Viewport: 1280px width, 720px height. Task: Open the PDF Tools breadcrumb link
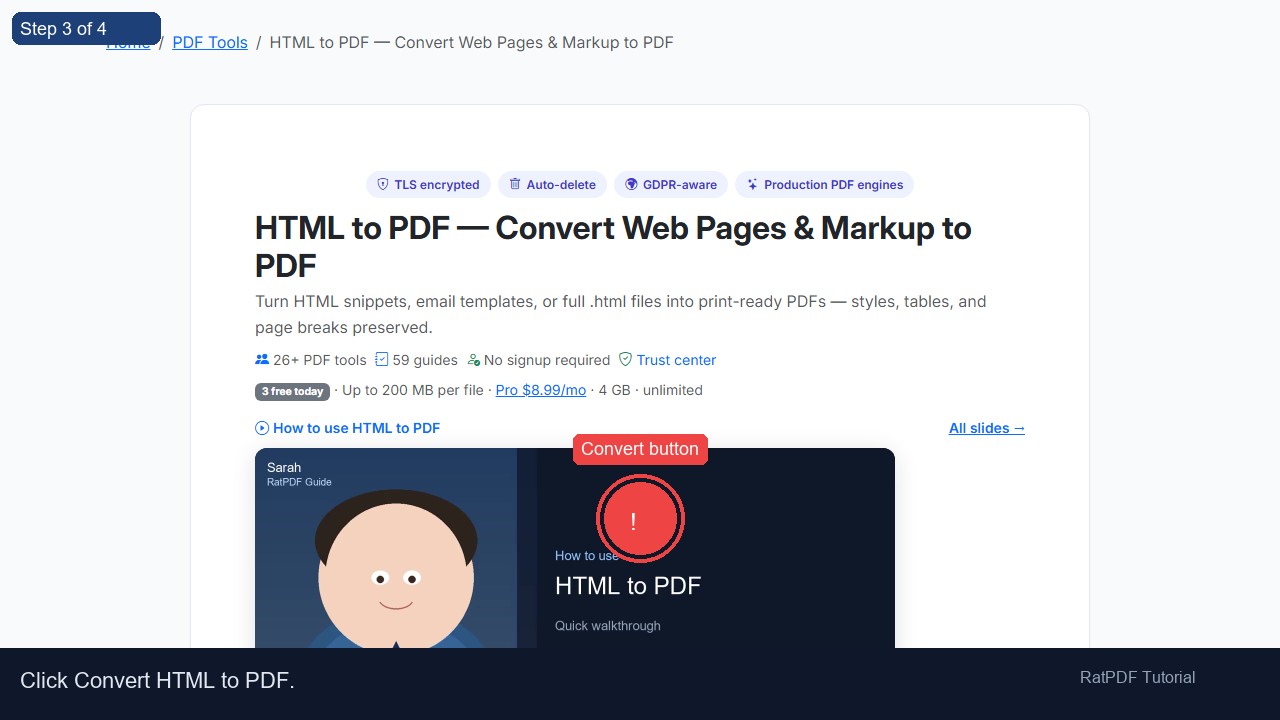[x=210, y=42]
